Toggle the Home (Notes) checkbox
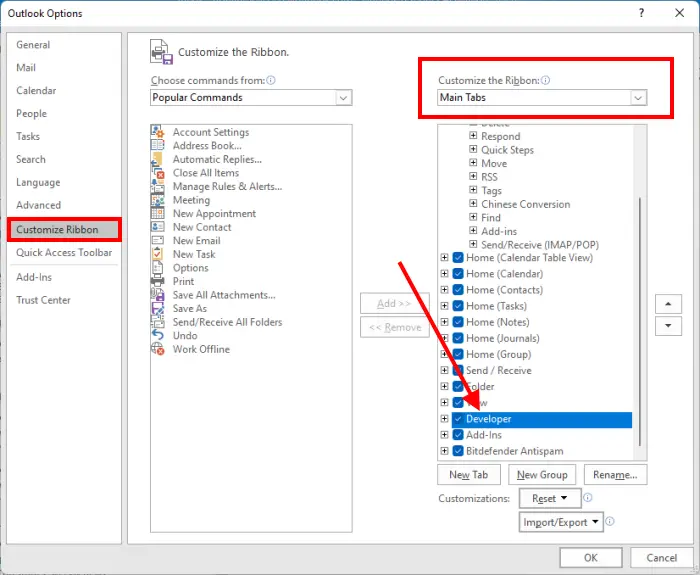700x575 pixels. coord(458,322)
